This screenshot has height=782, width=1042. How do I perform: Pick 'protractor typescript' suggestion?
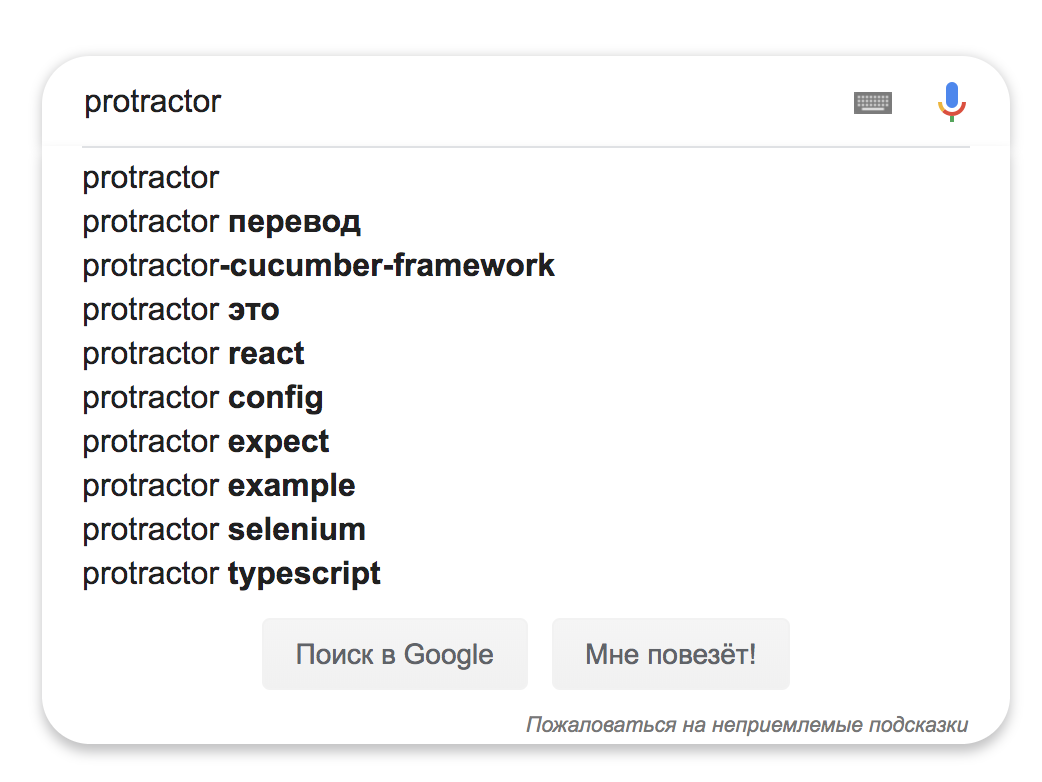pos(526,573)
